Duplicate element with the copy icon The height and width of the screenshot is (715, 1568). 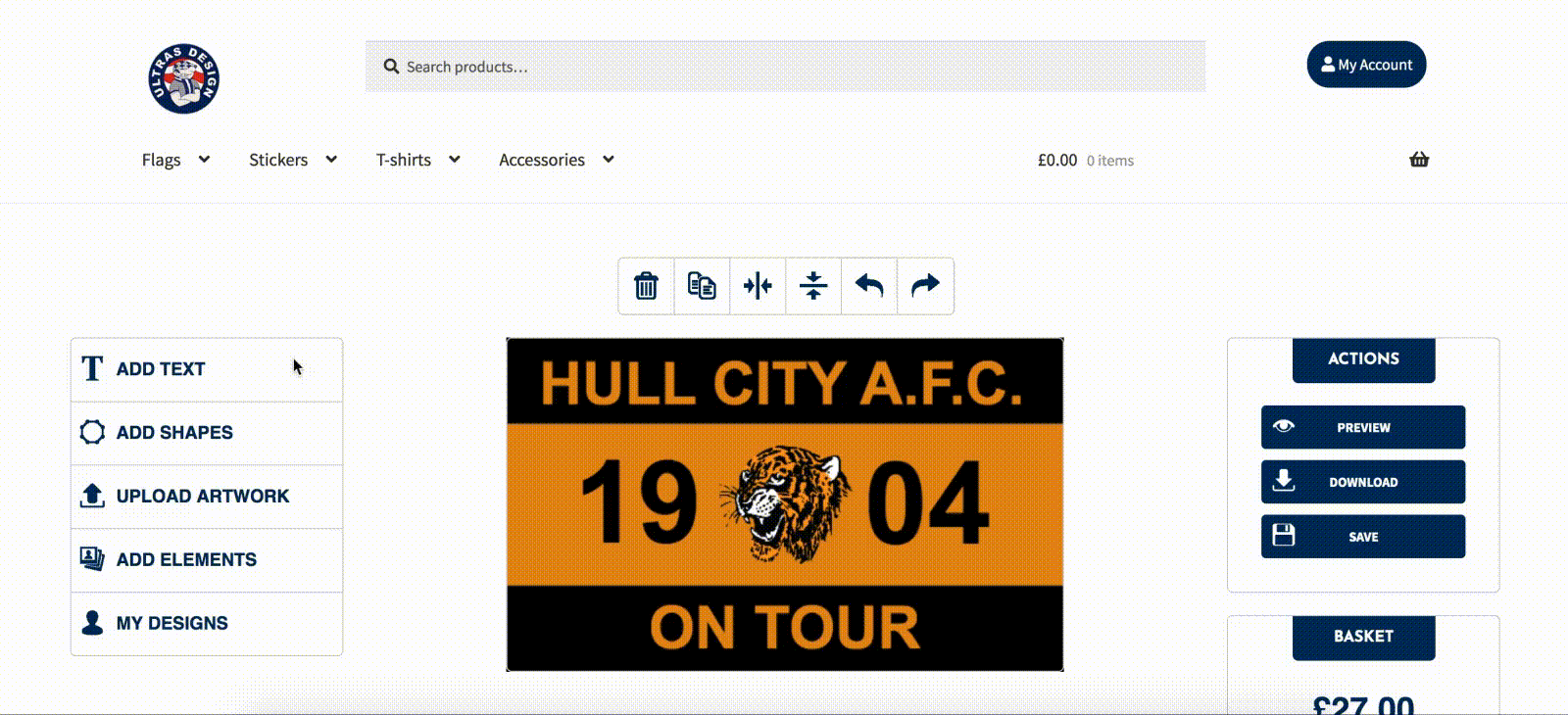click(702, 286)
